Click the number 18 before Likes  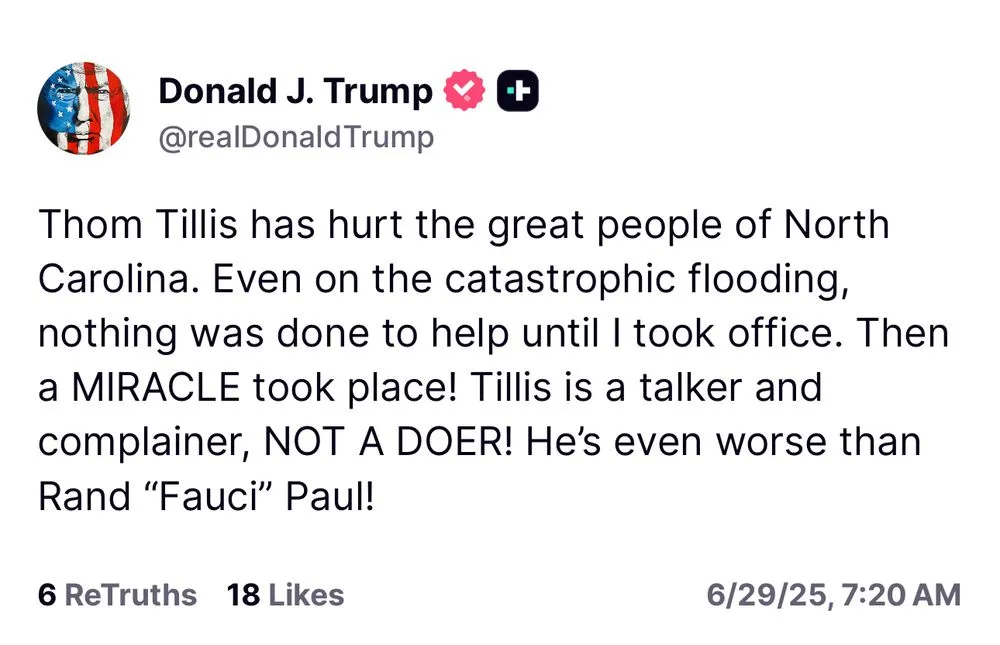(243, 595)
